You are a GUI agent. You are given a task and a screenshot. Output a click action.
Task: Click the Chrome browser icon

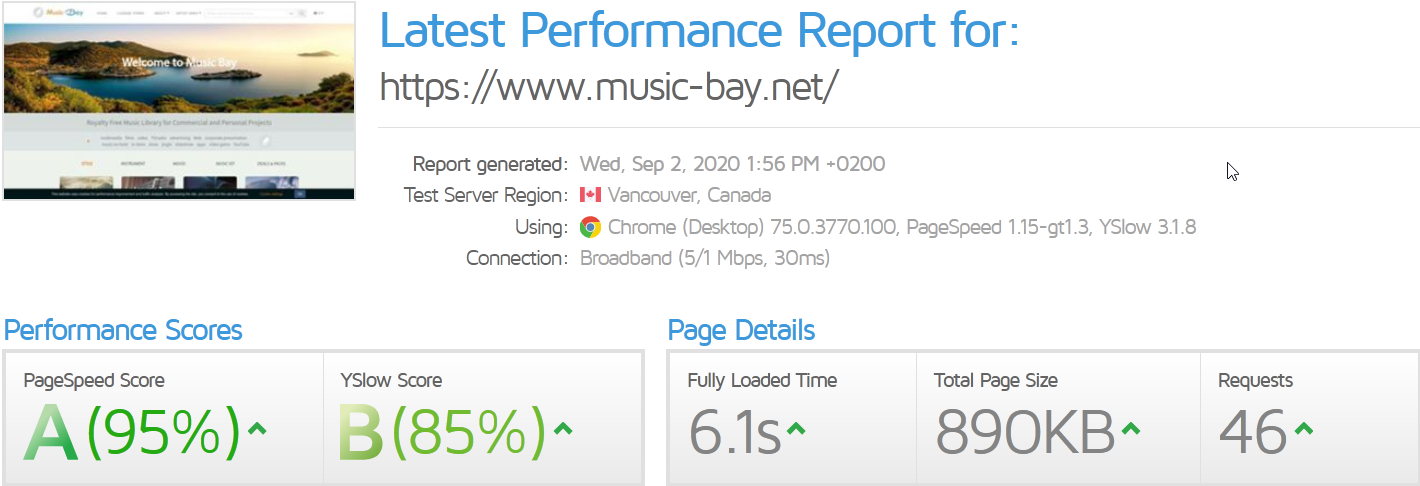590,227
